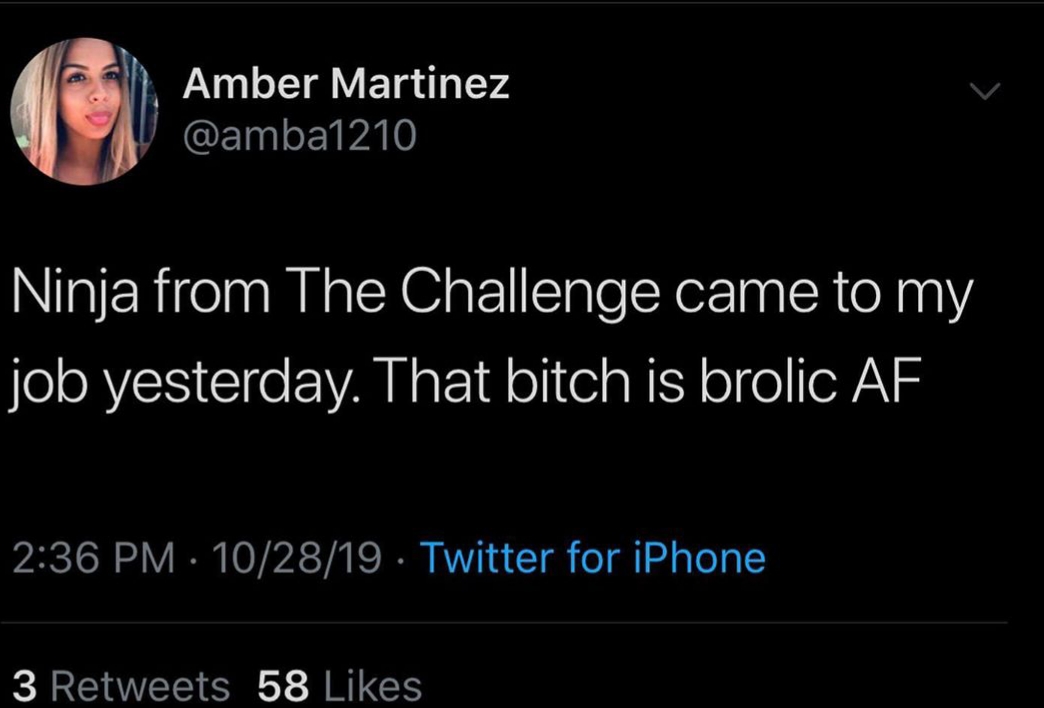
Task: Open Amber Martinez's profile picture
Action: [x=85, y=111]
